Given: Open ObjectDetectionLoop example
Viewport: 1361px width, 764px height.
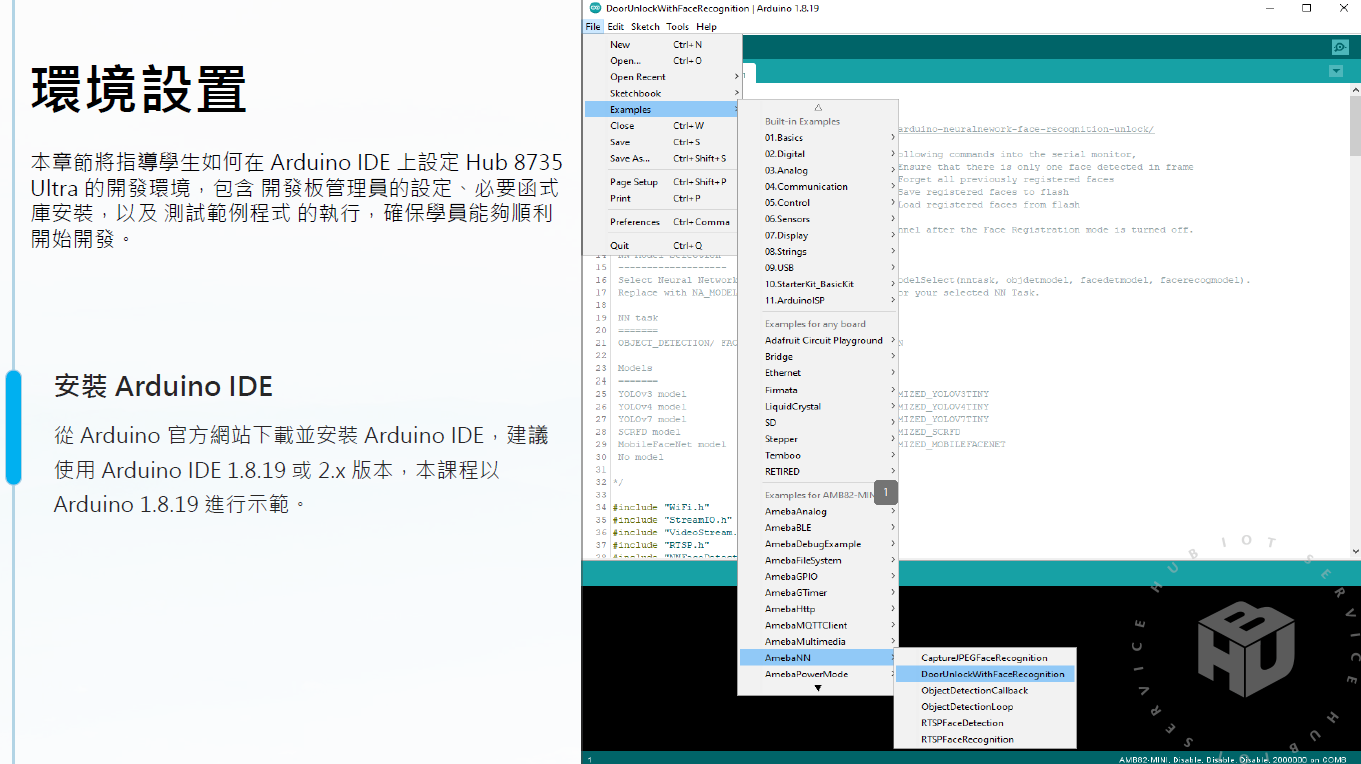Looking at the screenshot, I should (985, 706).
